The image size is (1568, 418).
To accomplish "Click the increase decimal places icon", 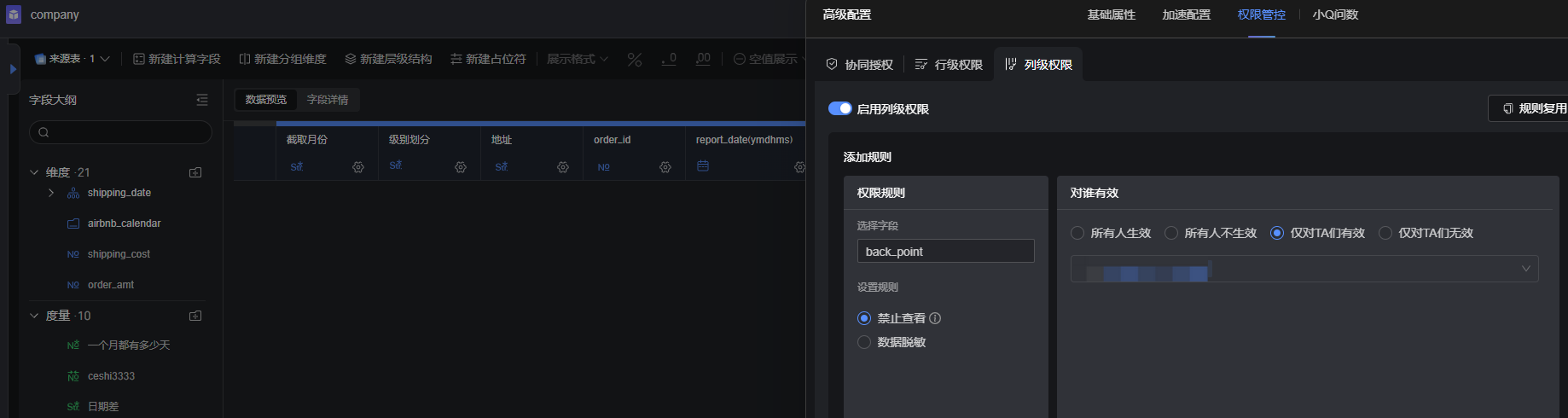I will click(703, 59).
